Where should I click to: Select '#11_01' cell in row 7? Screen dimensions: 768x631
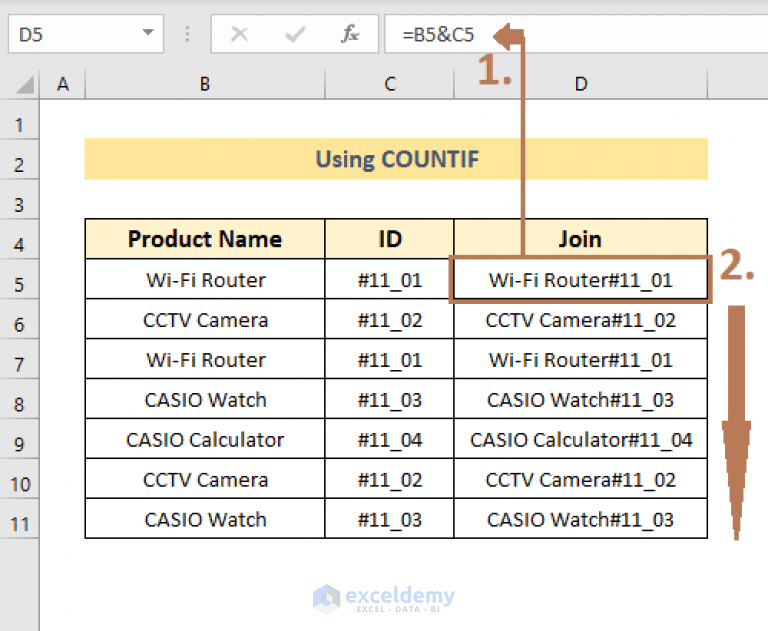(389, 359)
